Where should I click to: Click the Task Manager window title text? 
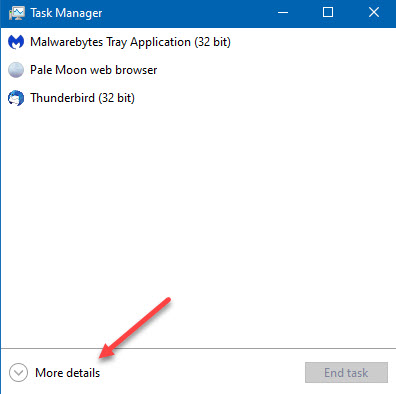click(66, 13)
